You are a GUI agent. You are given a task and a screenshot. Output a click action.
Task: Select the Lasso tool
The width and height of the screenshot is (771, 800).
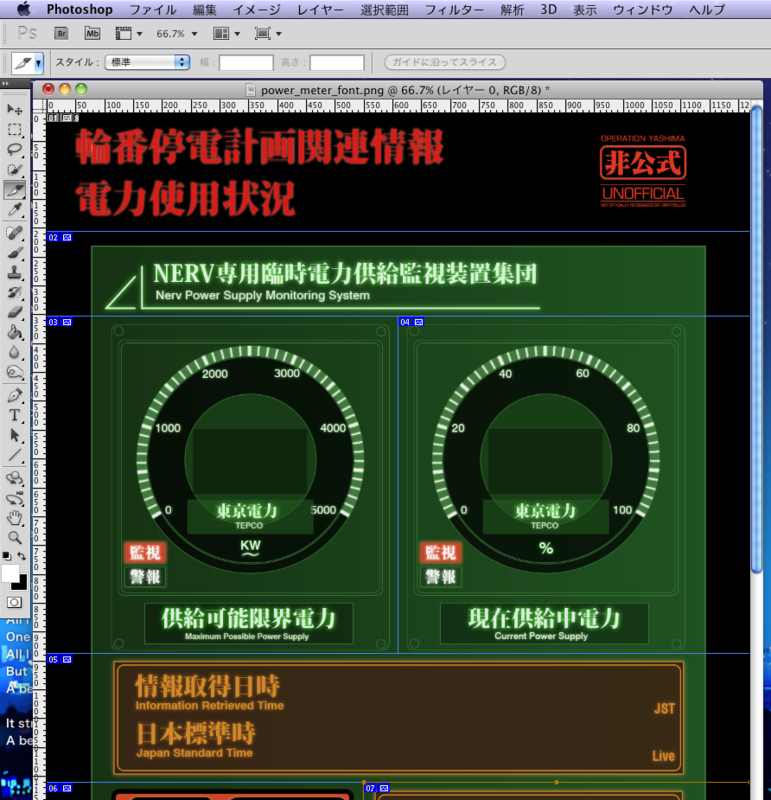[14, 149]
